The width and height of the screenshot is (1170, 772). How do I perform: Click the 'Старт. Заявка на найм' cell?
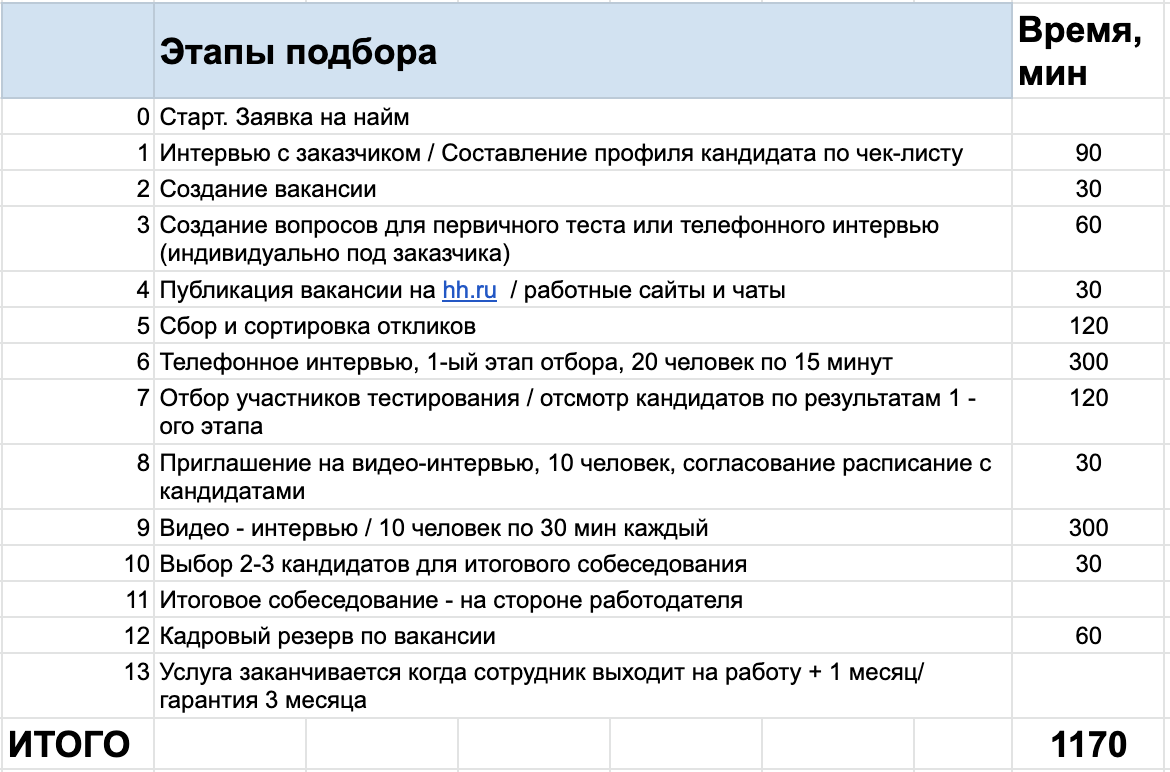[284, 118]
